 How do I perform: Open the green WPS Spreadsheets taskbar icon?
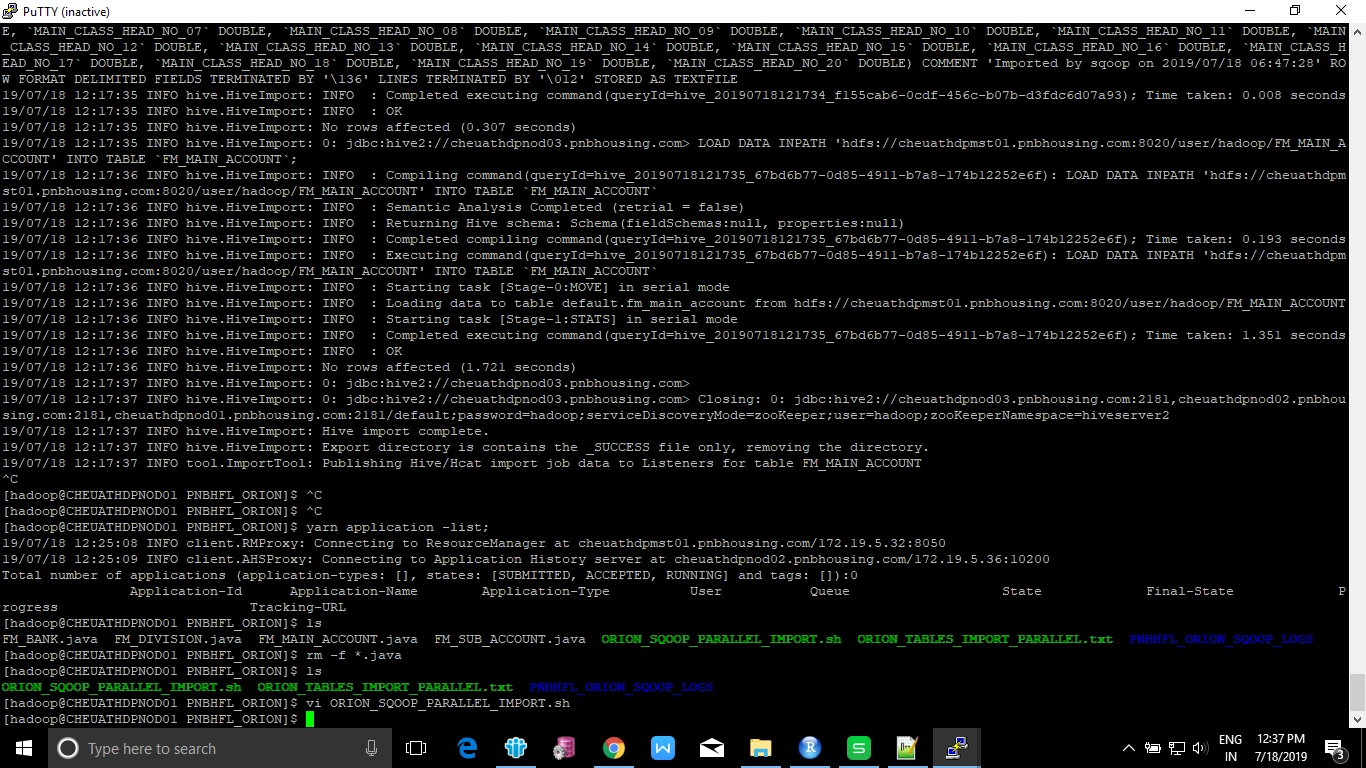point(859,748)
